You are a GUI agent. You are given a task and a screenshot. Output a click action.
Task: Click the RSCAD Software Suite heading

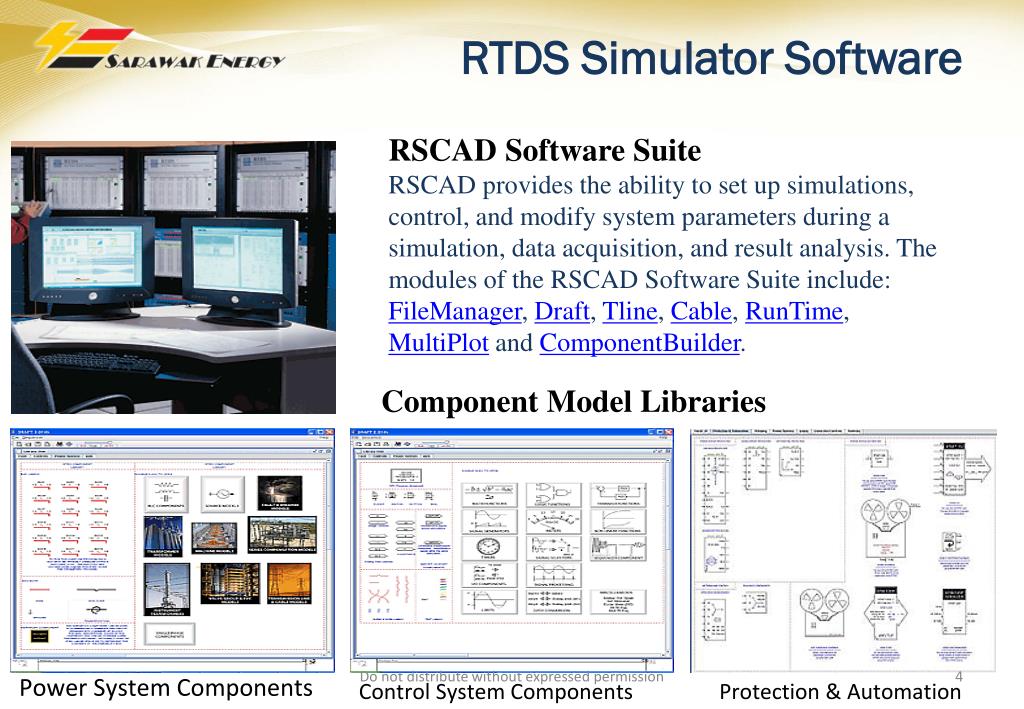(x=545, y=150)
